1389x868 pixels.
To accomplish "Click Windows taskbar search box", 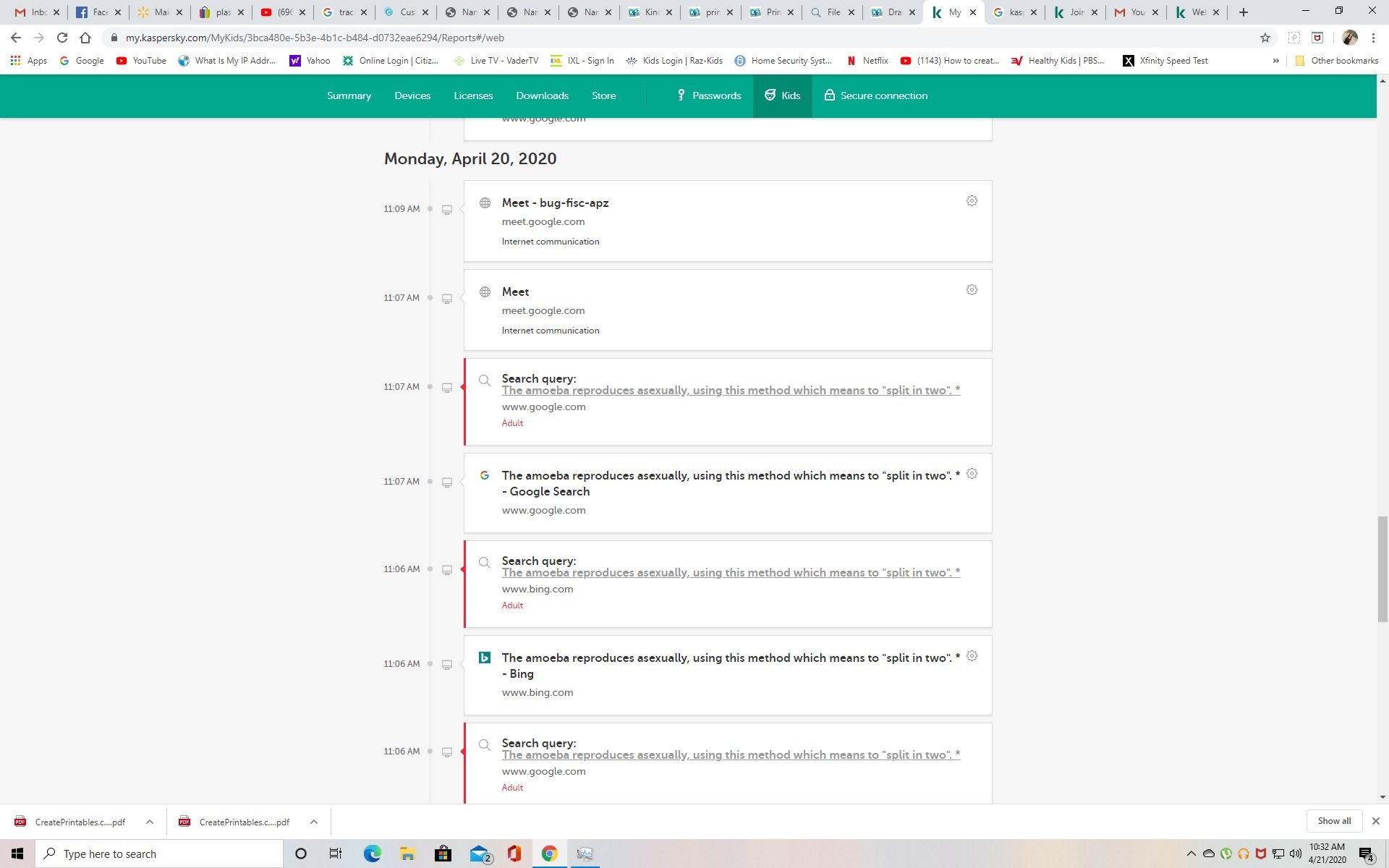I will [159, 854].
